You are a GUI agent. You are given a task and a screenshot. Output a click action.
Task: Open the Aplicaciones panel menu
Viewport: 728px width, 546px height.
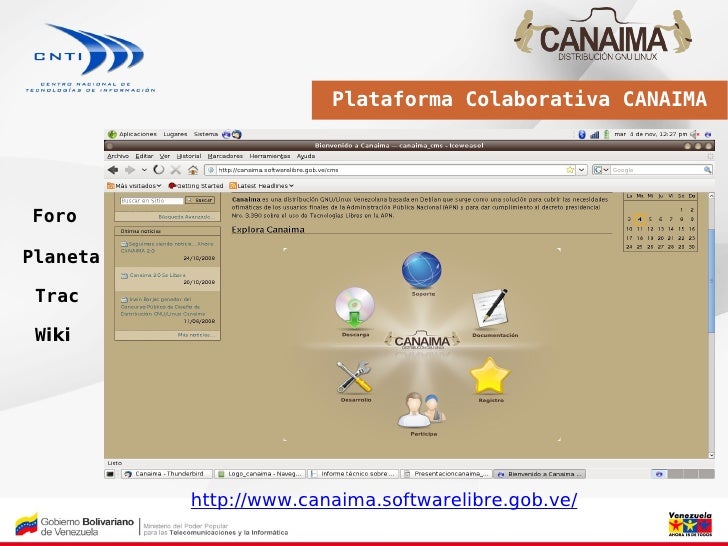[132, 134]
